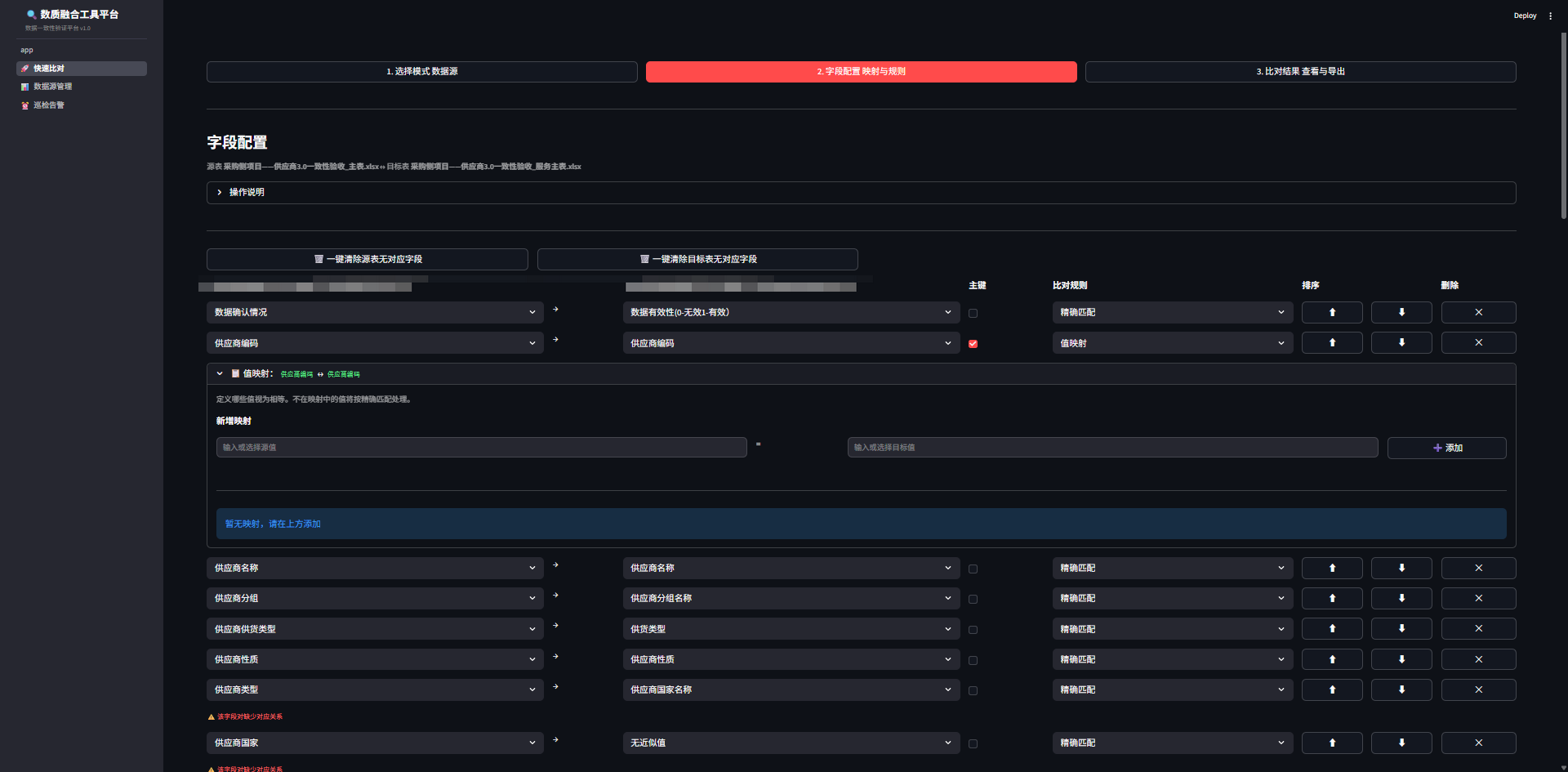Open the three-dot menu beside Deploy

tap(1550, 16)
